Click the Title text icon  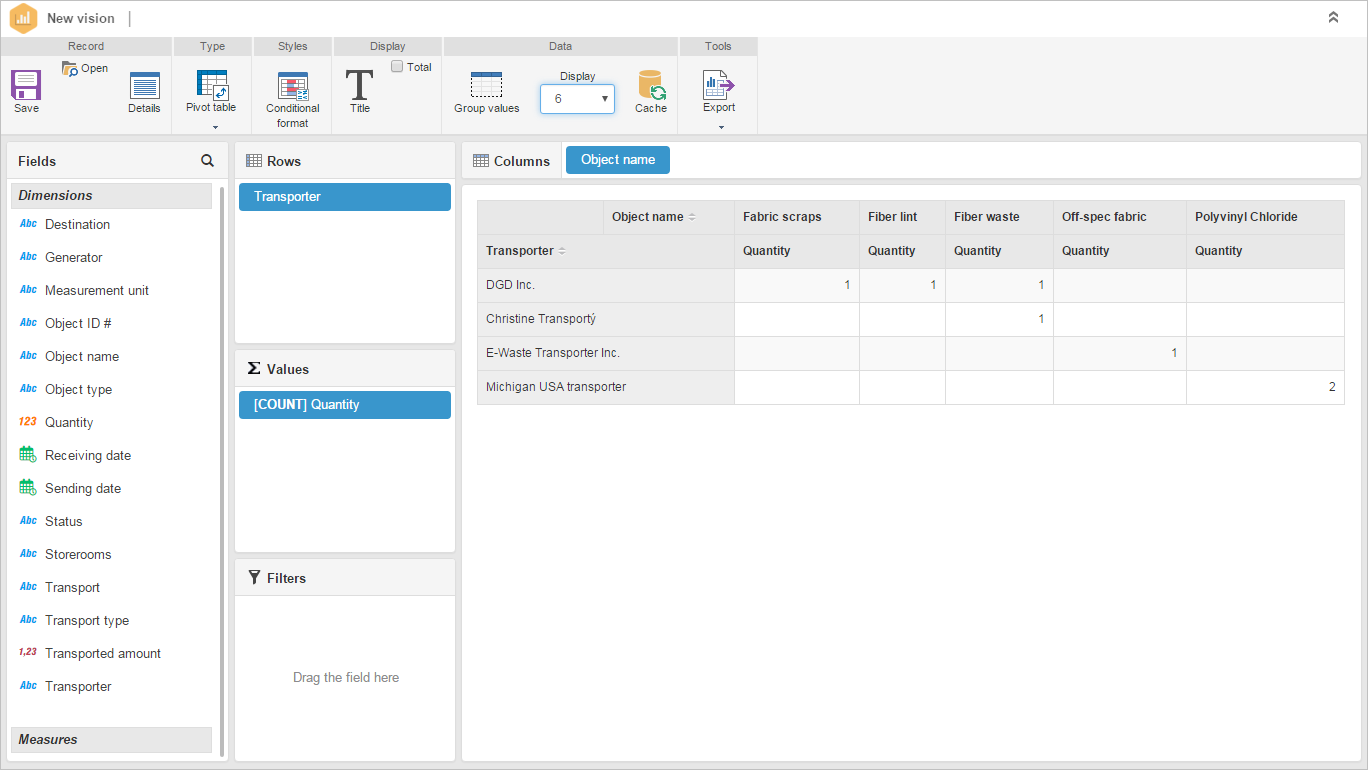click(359, 84)
